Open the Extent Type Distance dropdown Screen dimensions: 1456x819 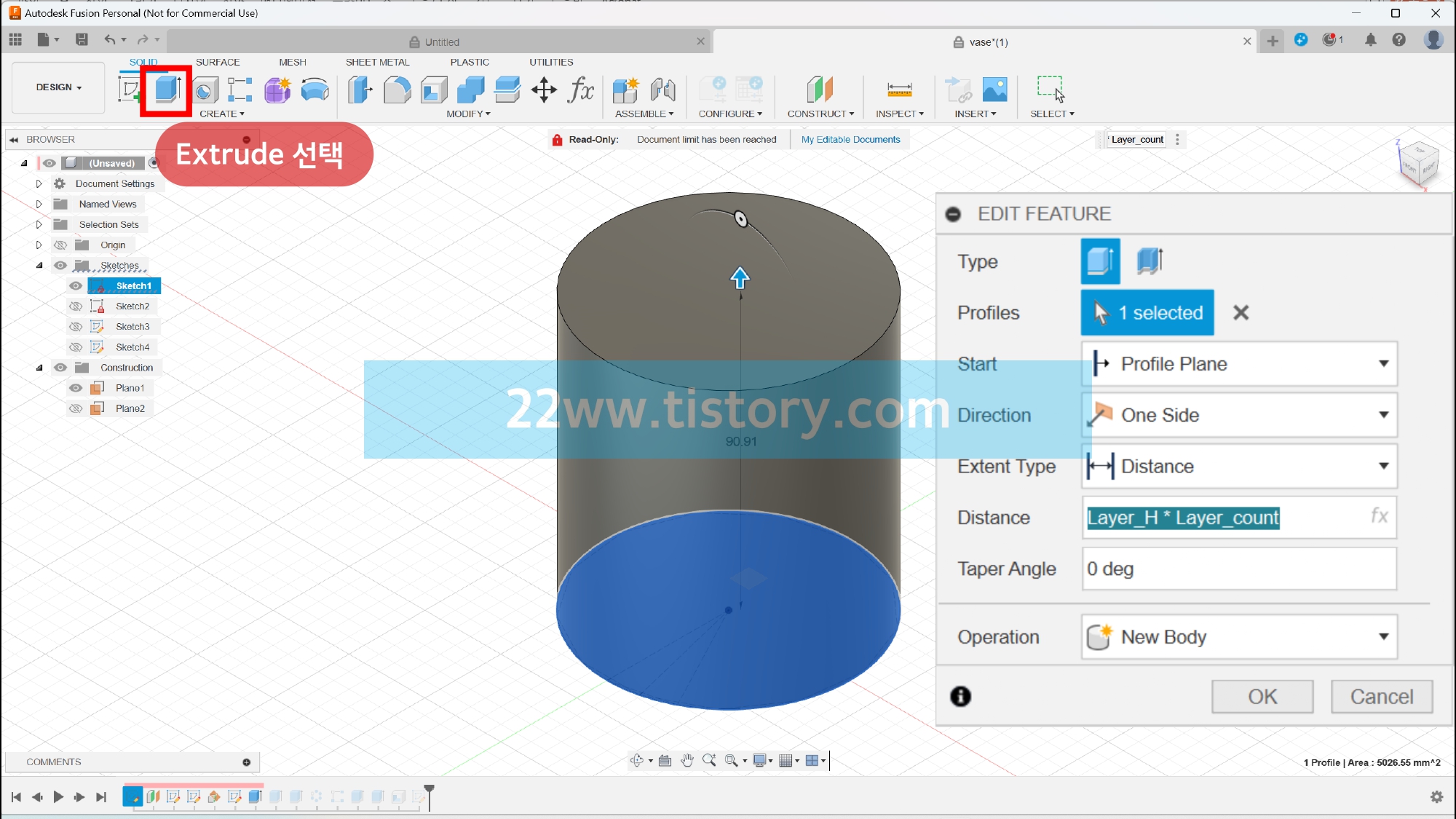[1239, 466]
